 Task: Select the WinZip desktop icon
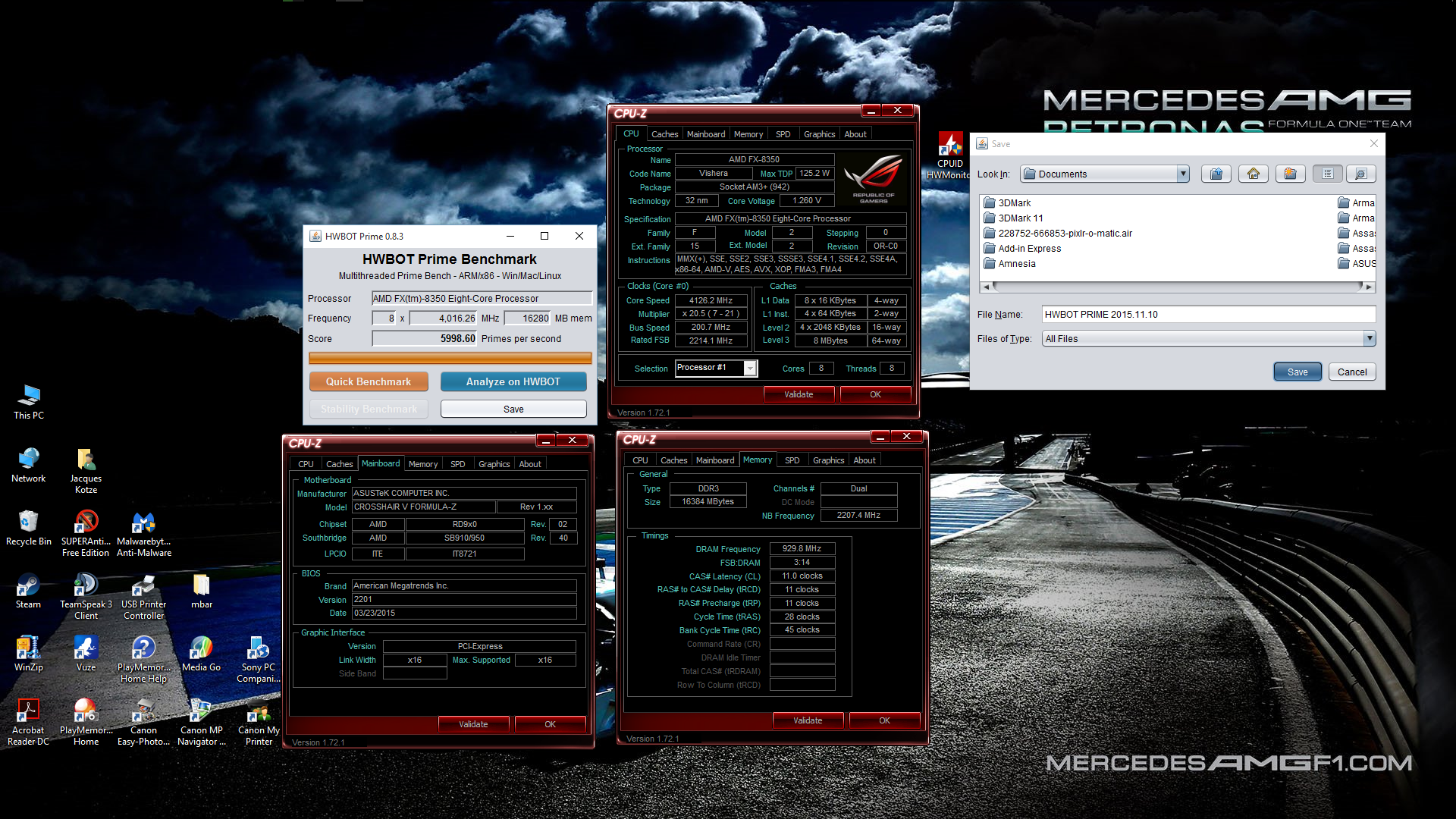point(29,654)
